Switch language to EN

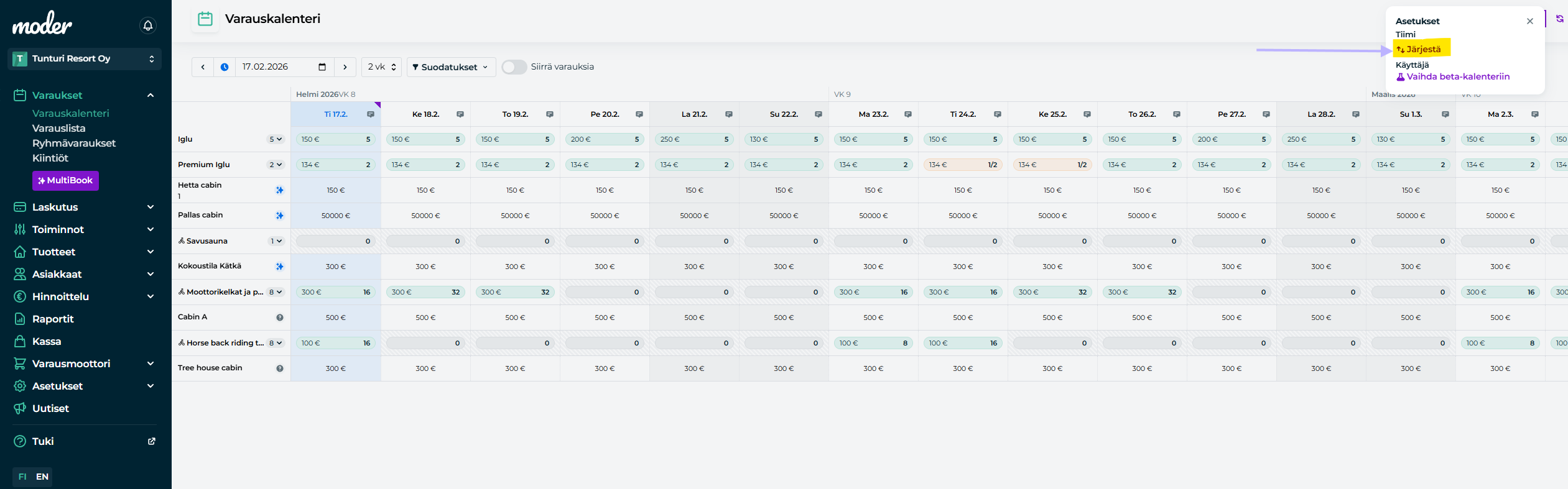pyautogui.click(x=42, y=477)
